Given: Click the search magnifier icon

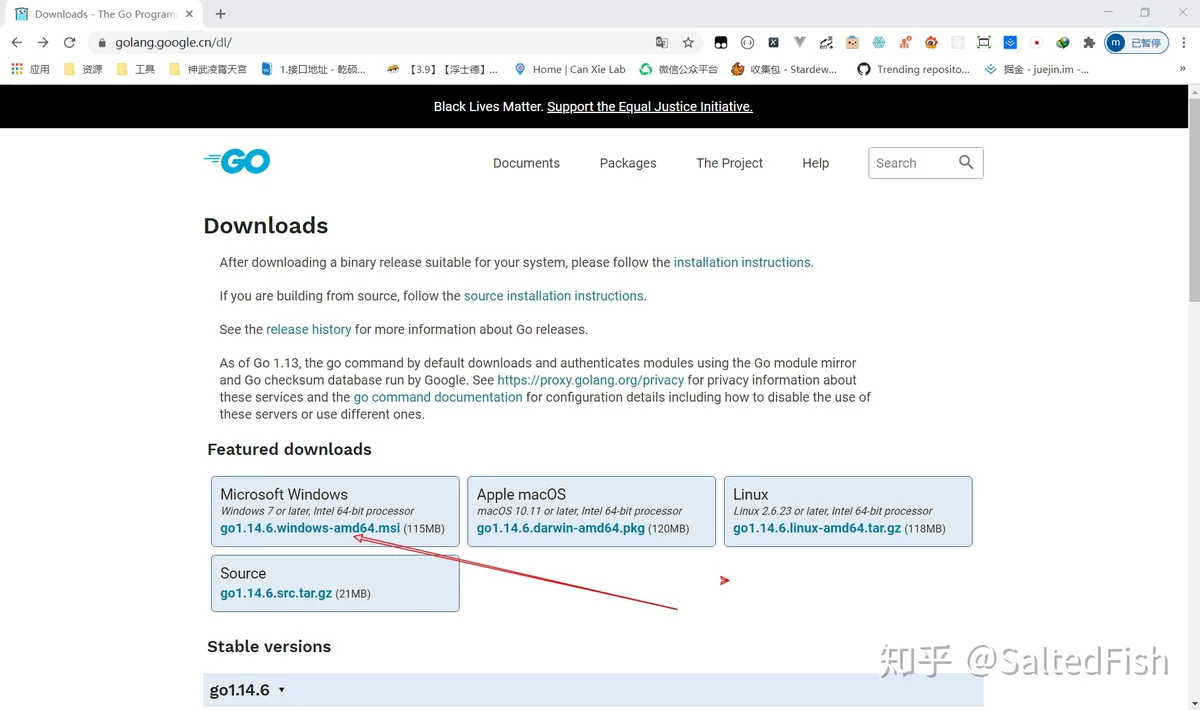Looking at the screenshot, I should tap(966, 162).
